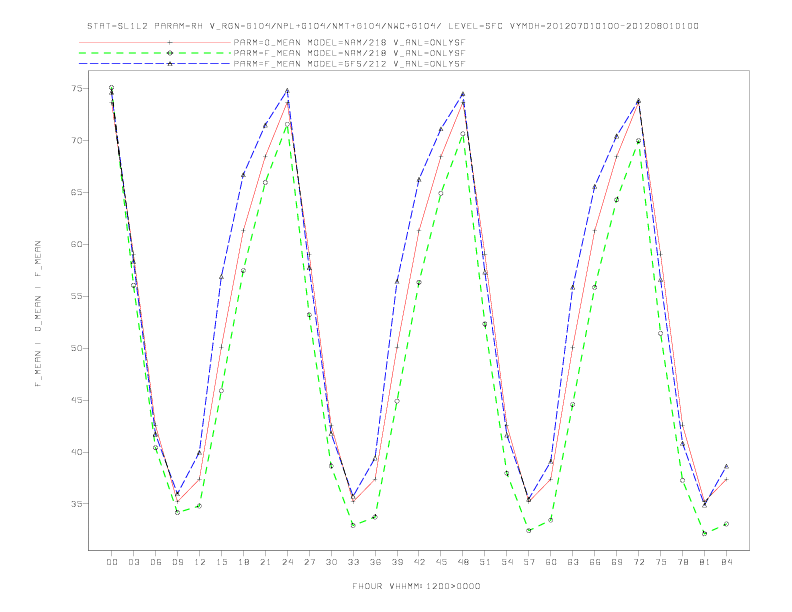
Task: Click x-axis tick label 72
Action: click(x=638, y=562)
